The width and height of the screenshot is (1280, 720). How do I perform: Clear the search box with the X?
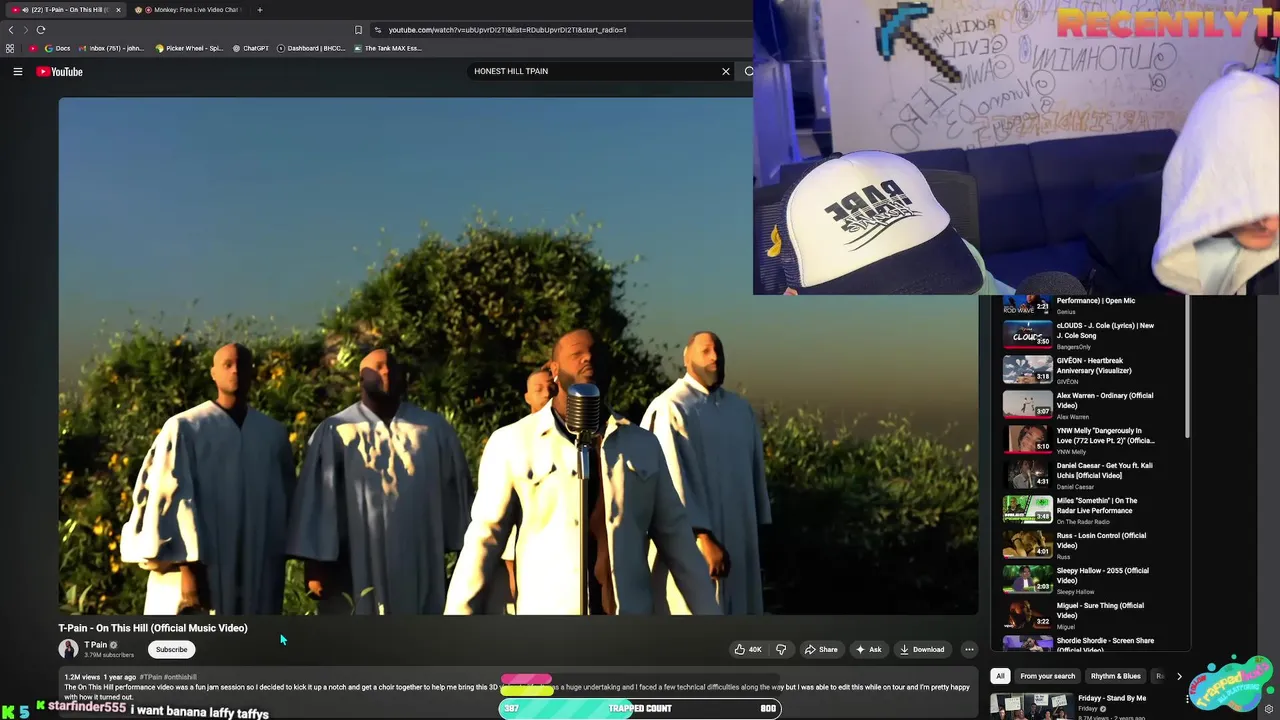point(726,71)
